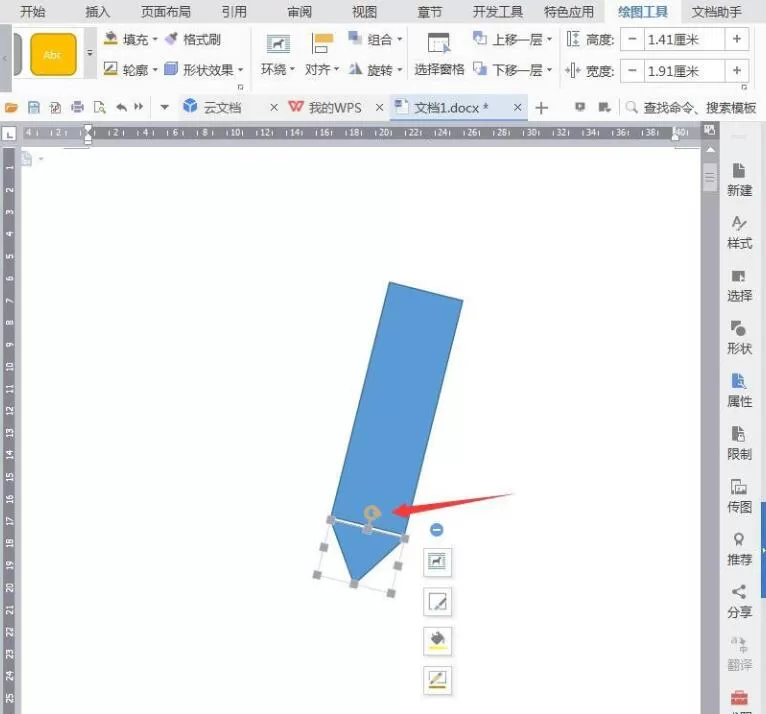Click the 高度 1.41厘米 field
Image resolution: width=766 pixels, height=714 pixels.
pos(684,39)
